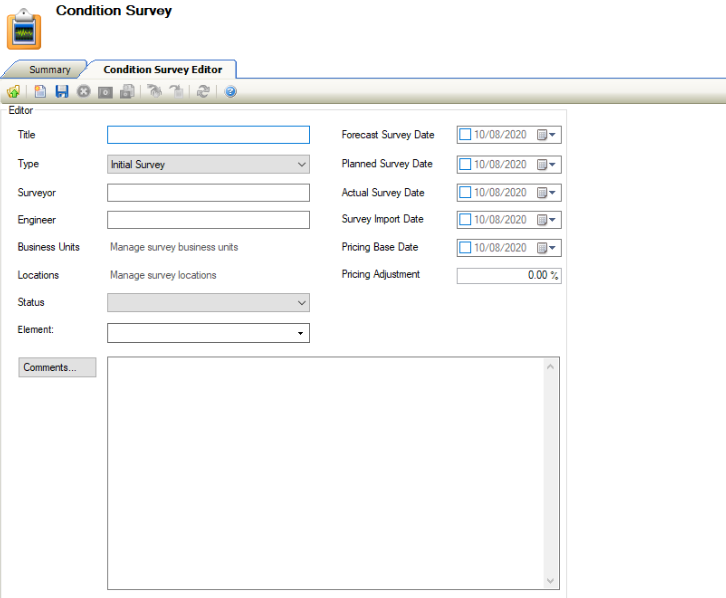This screenshot has width=726, height=598.
Task: Click the refresh arrows toolbar icon
Action: (x=204, y=92)
